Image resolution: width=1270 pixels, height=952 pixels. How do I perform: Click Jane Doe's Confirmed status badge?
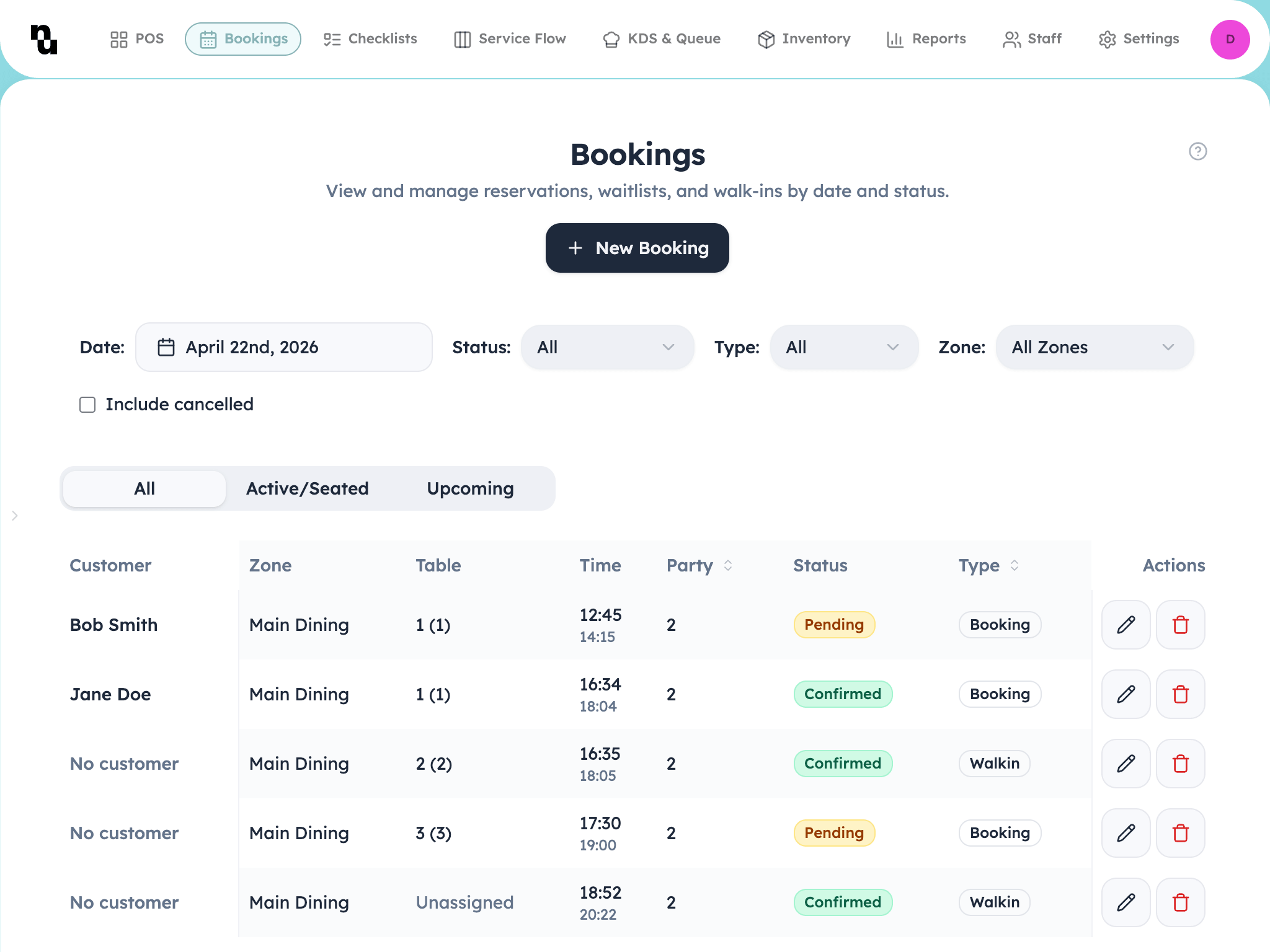[x=843, y=694]
